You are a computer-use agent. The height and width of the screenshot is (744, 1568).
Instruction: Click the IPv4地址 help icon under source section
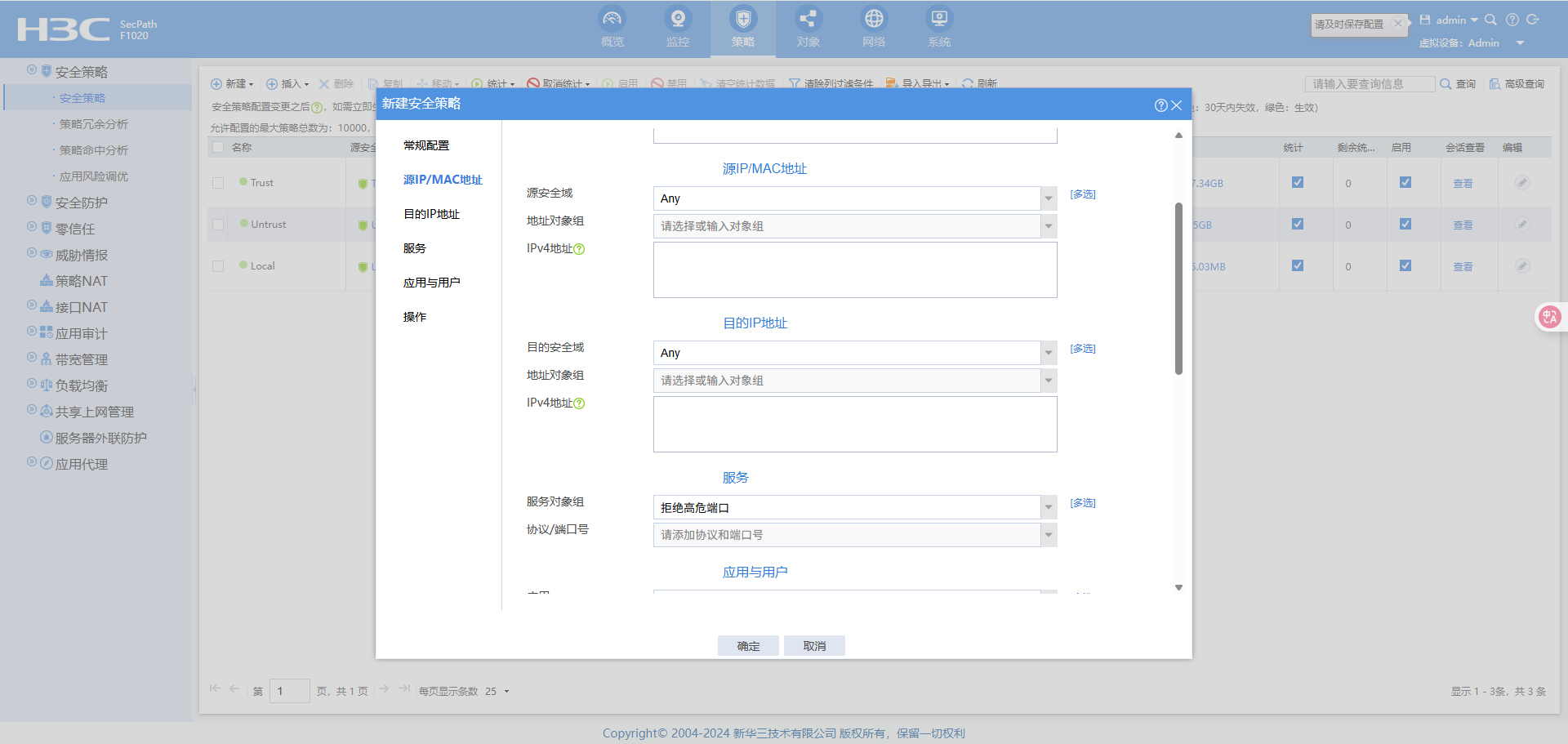point(579,249)
